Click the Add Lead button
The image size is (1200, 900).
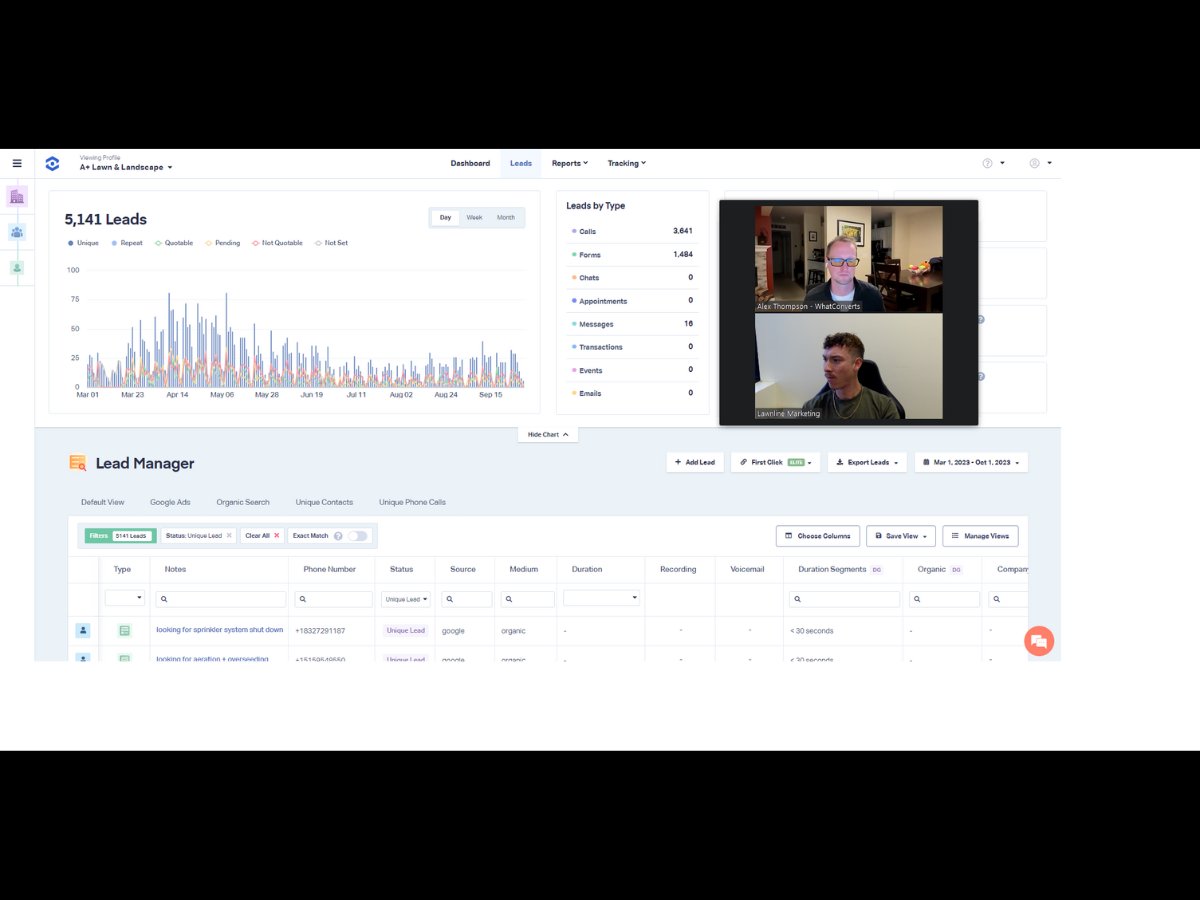click(x=694, y=462)
